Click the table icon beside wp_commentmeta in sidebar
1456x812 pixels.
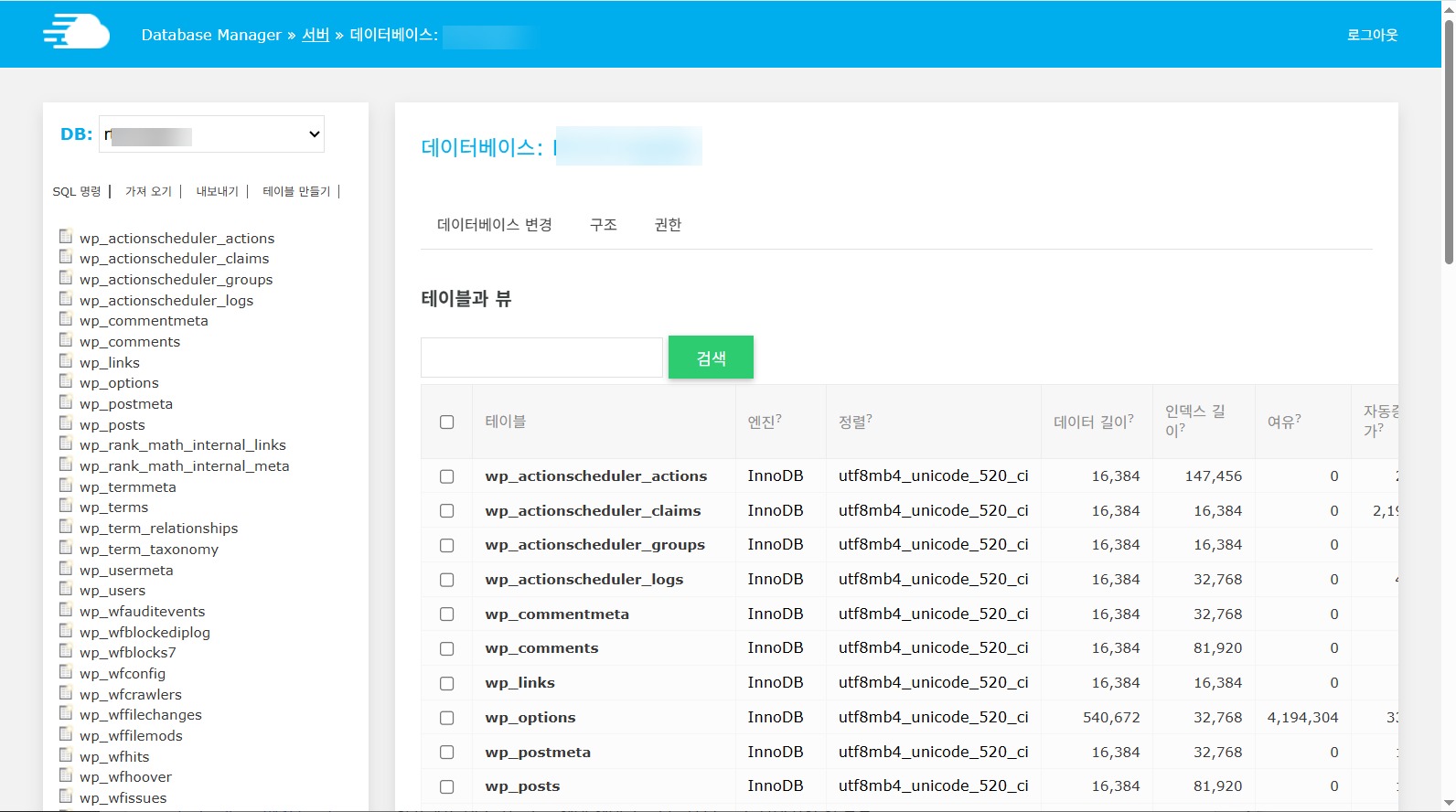click(x=66, y=319)
